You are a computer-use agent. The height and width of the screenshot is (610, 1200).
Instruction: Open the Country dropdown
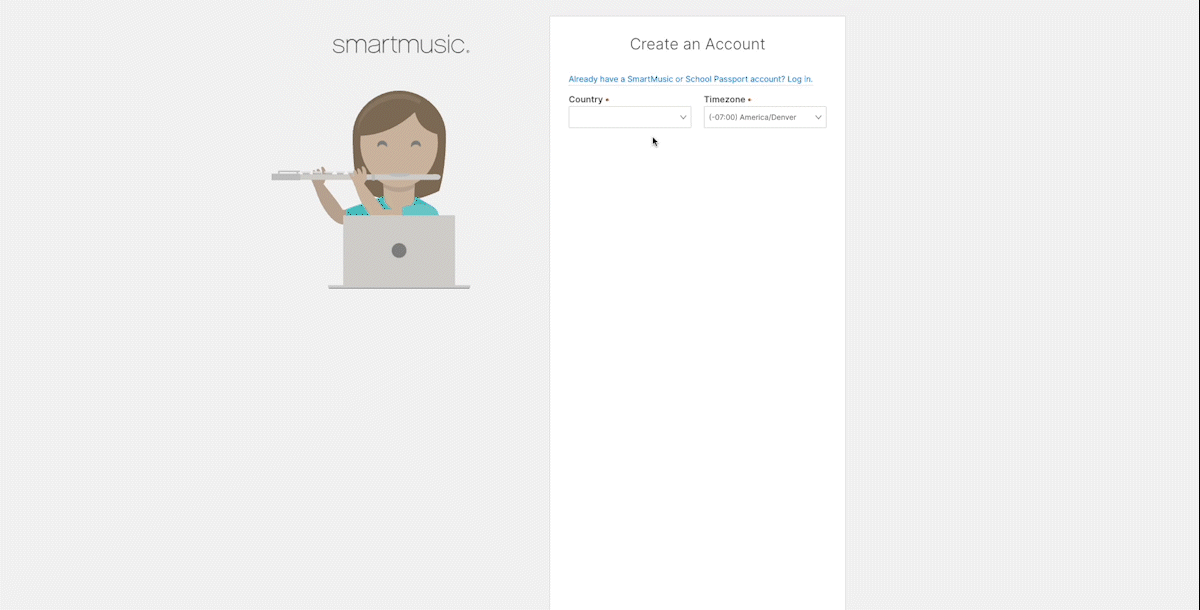[629, 117]
